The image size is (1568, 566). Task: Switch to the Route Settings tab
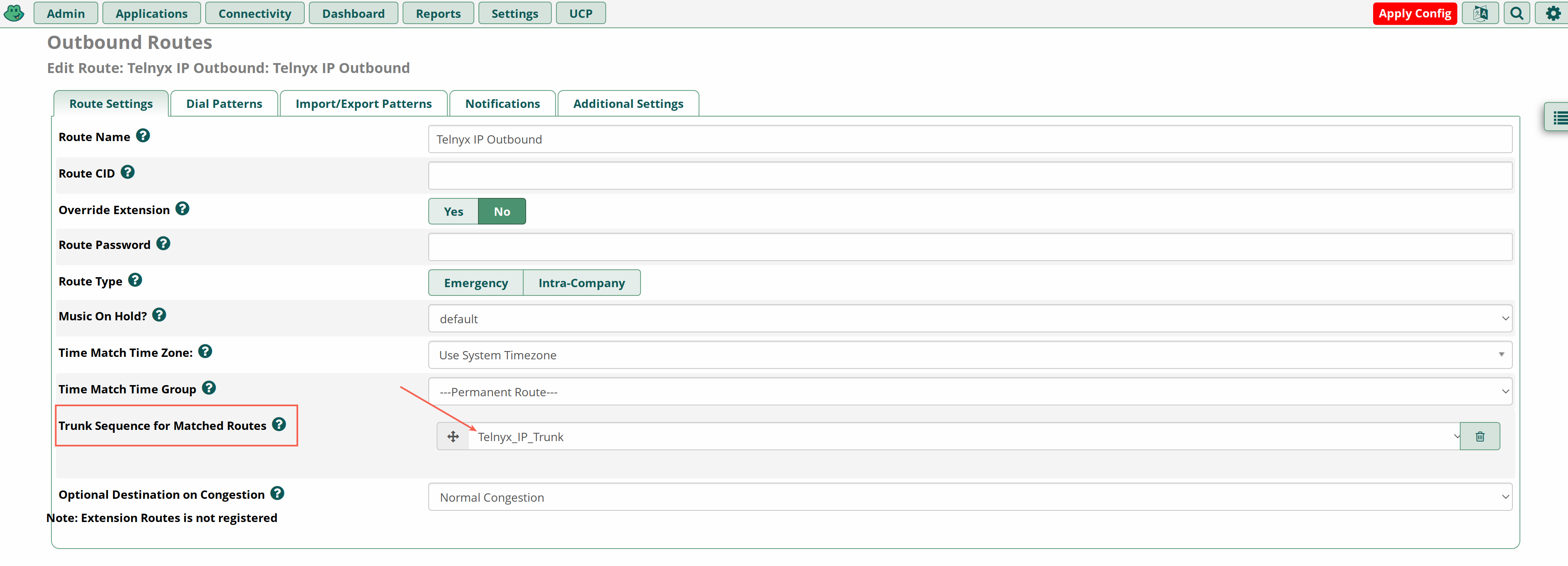112,104
